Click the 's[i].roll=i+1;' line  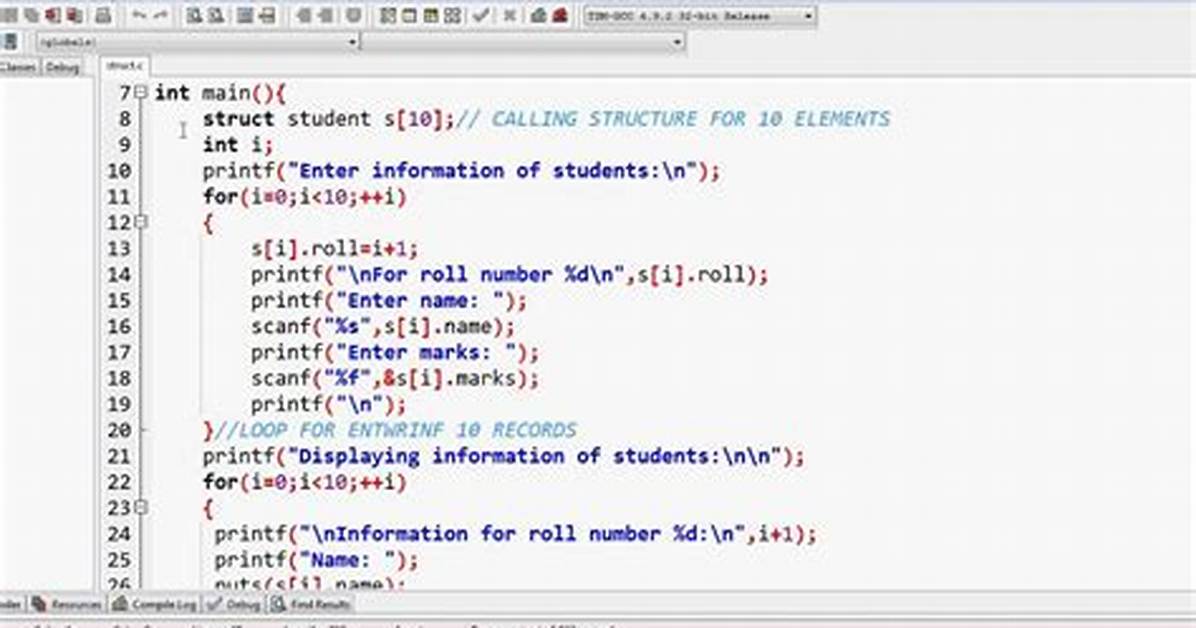pos(334,249)
